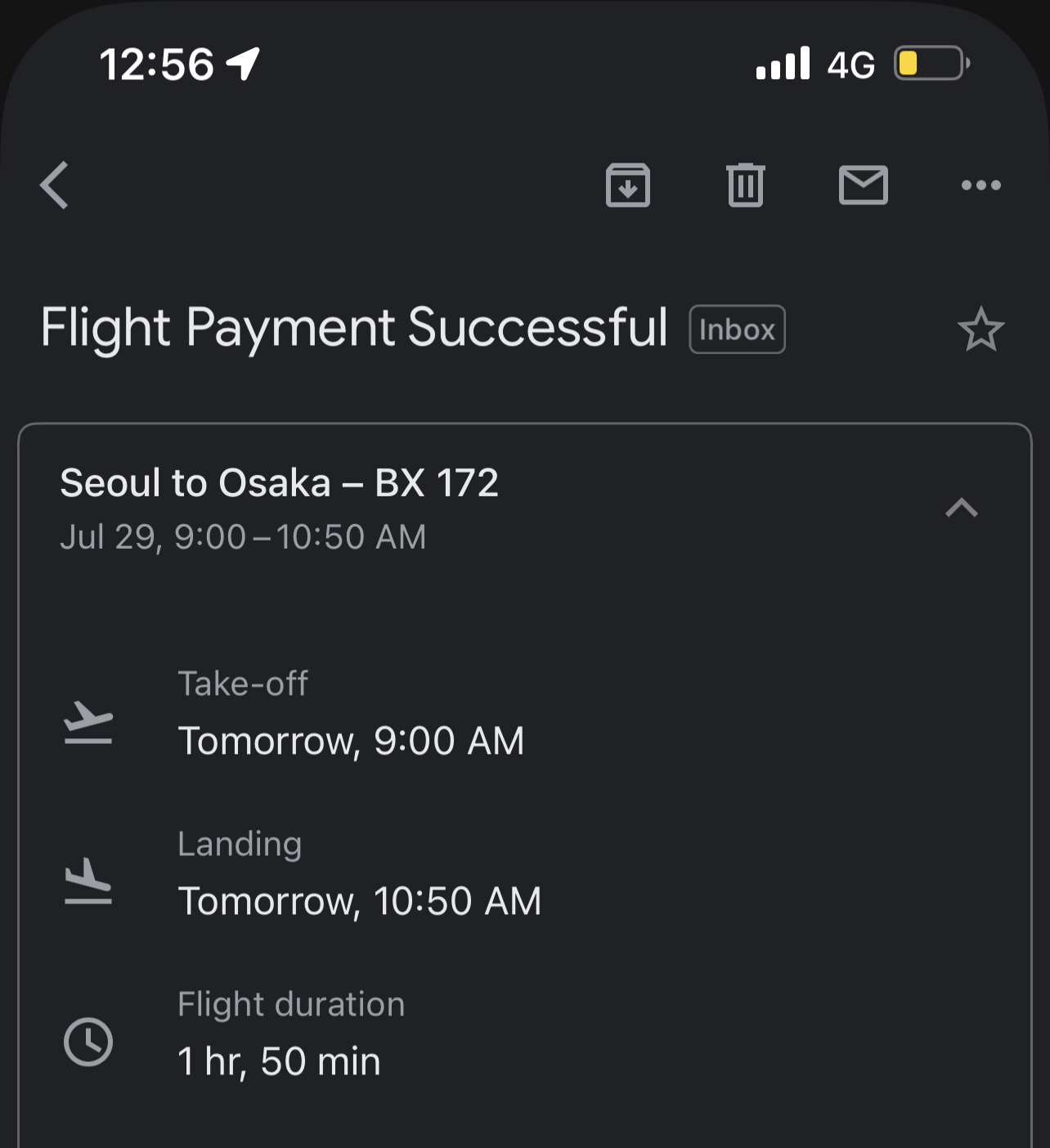Tap the Inbox label tag
The width and height of the screenshot is (1050, 1148).
[737, 330]
